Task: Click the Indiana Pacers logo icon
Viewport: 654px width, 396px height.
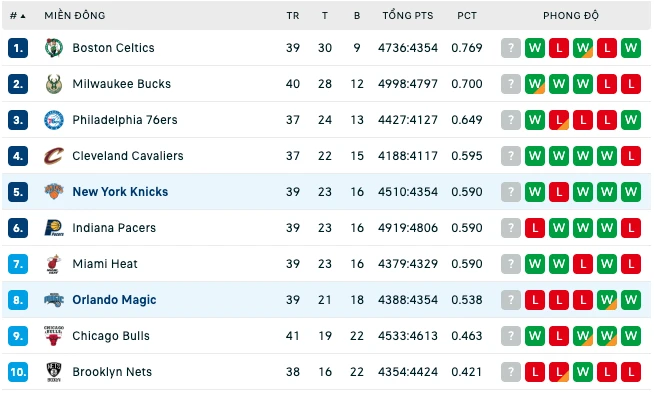Action: pos(54,228)
